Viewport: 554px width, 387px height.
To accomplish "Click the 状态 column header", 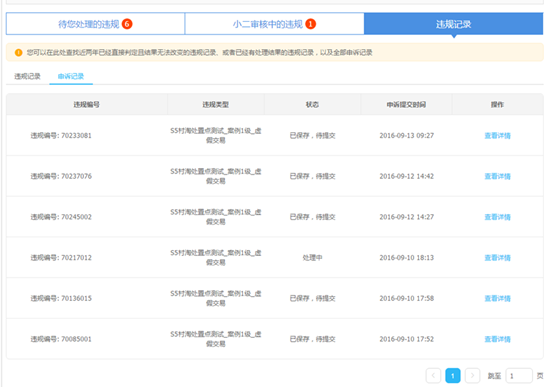I will pyautogui.click(x=312, y=104).
